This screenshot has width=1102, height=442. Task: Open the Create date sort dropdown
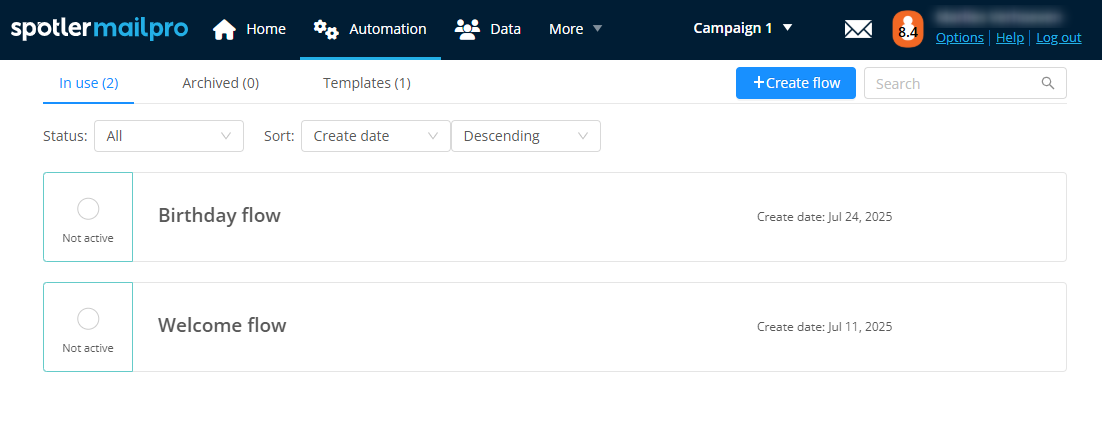click(x=375, y=136)
